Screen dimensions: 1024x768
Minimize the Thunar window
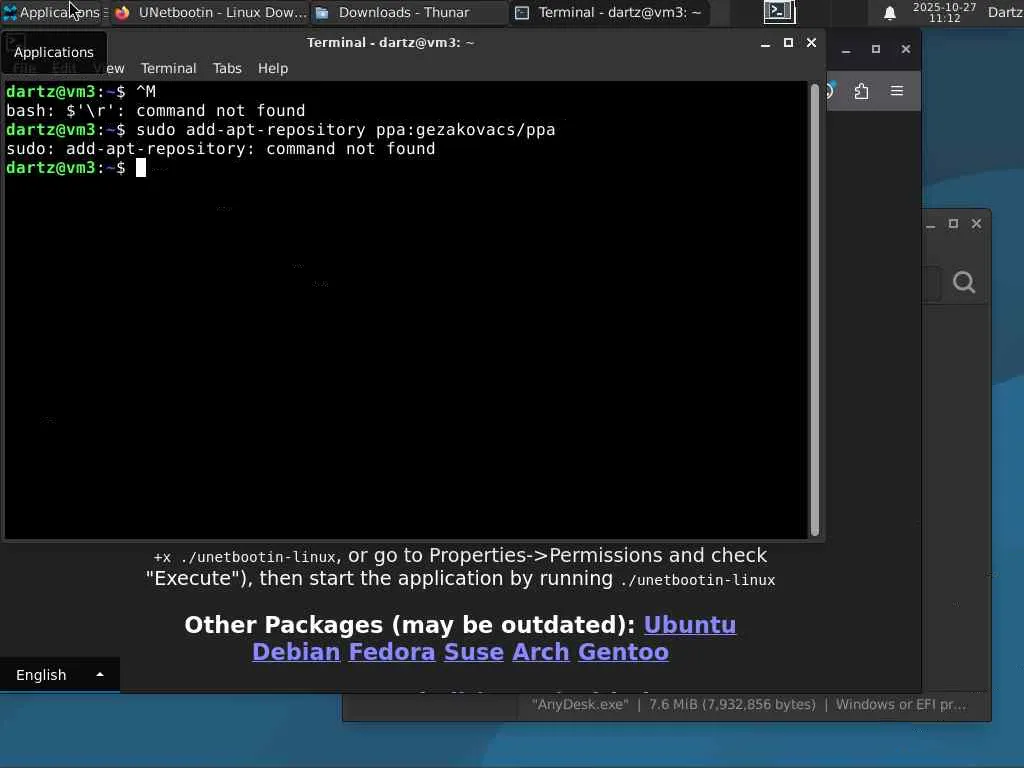[931, 224]
